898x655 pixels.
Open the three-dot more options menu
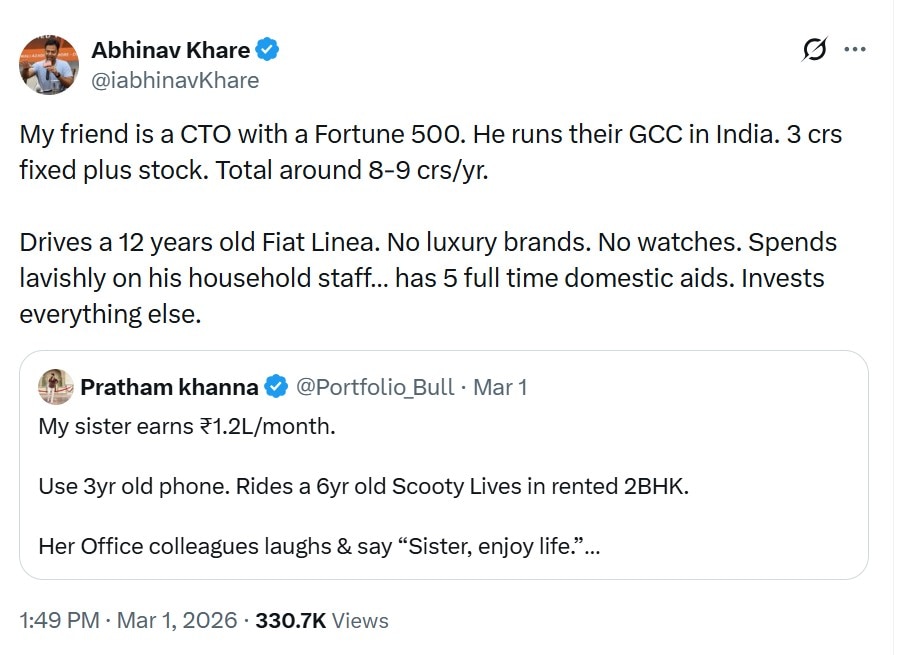tap(855, 49)
